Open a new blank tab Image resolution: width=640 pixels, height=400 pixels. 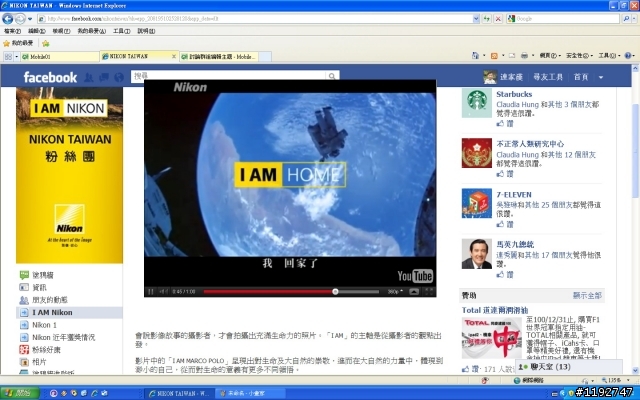pos(265,57)
